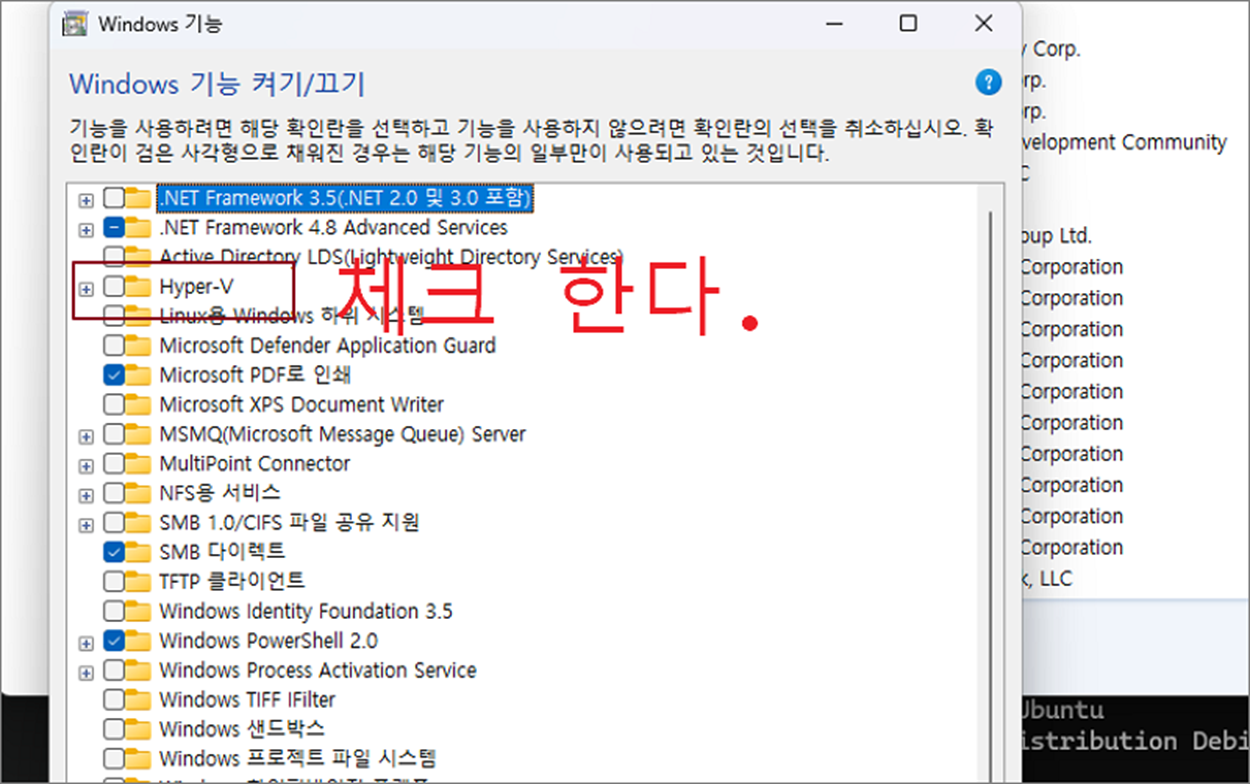The width and height of the screenshot is (1250, 784).
Task: Check TFTP 클라이언트 checkbox
Action: tap(113, 581)
